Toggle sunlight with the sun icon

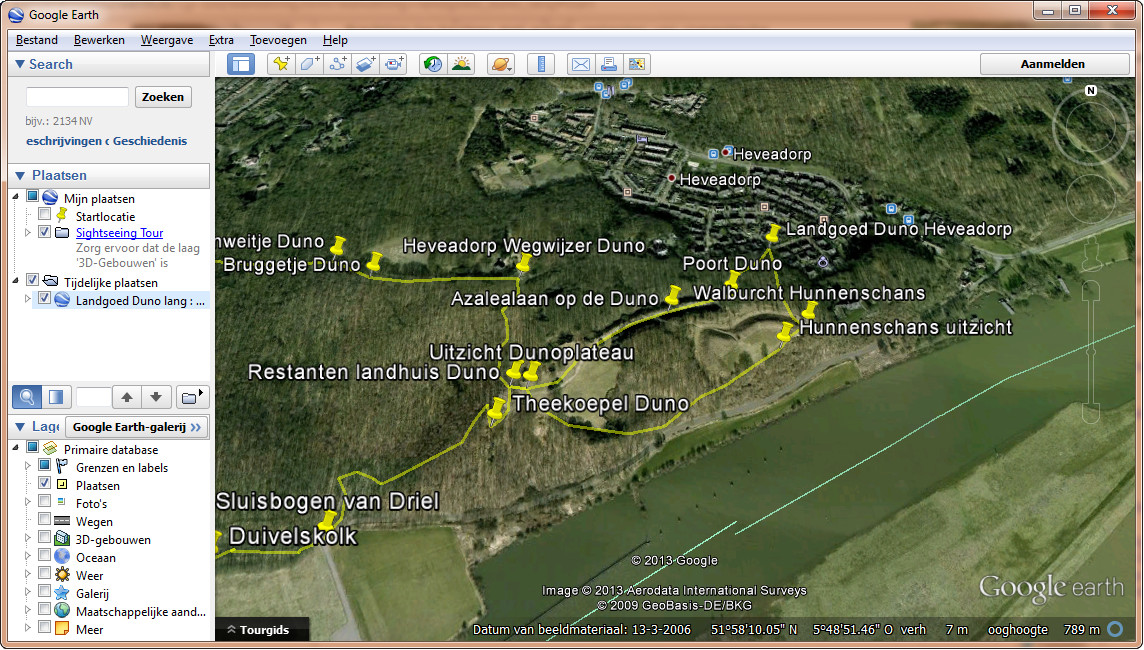[462, 63]
